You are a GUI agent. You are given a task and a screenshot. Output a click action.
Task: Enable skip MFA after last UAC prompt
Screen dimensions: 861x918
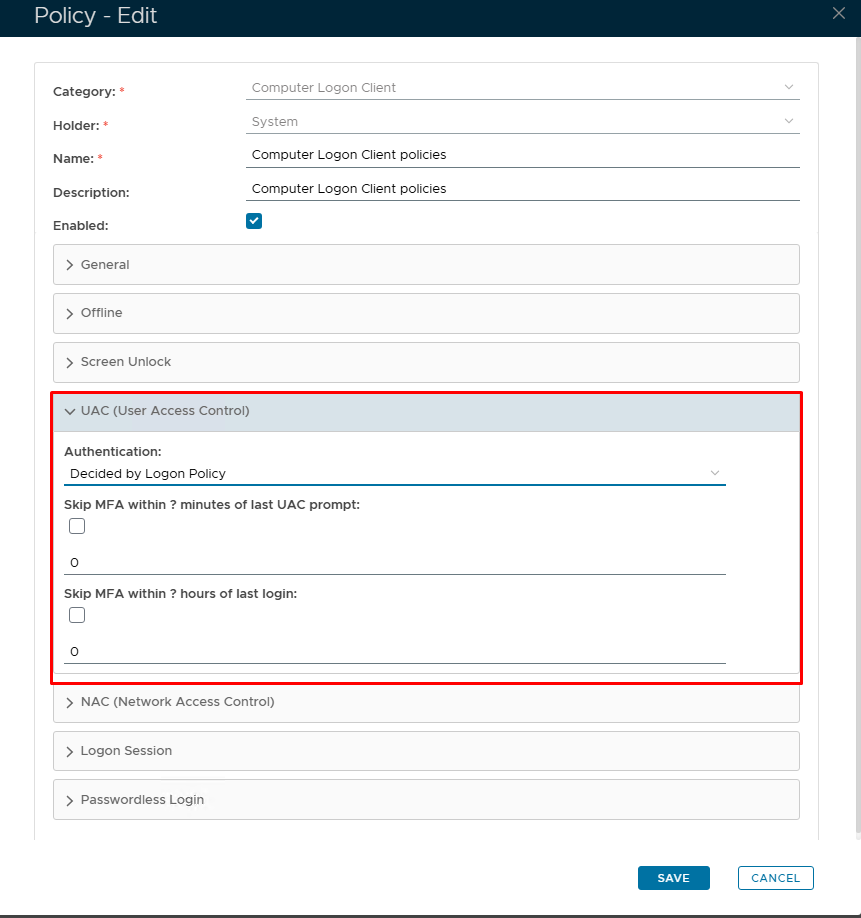[77, 526]
